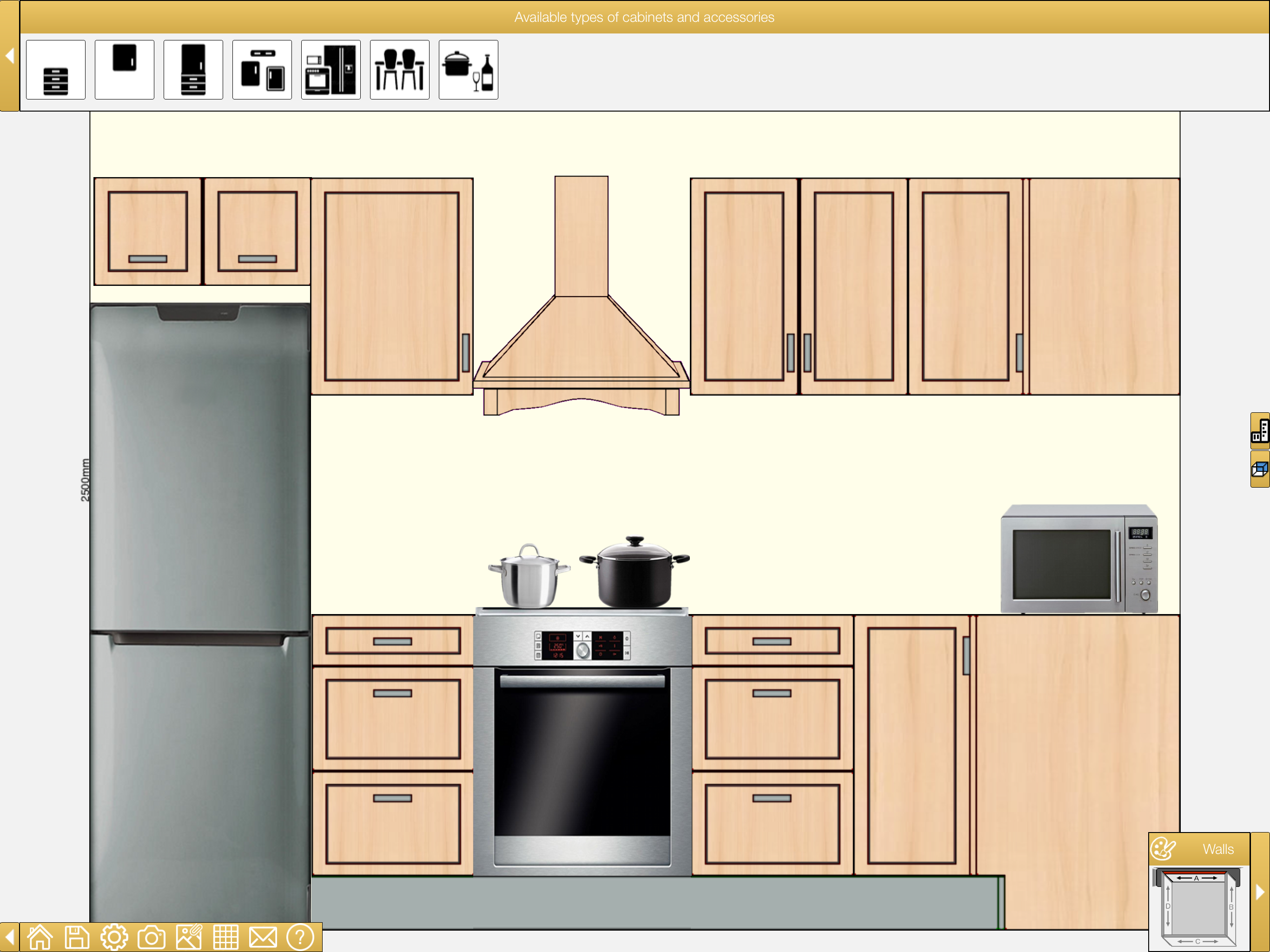Click the Home icon in bottom toolbar
1270x952 pixels.
point(40,937)
